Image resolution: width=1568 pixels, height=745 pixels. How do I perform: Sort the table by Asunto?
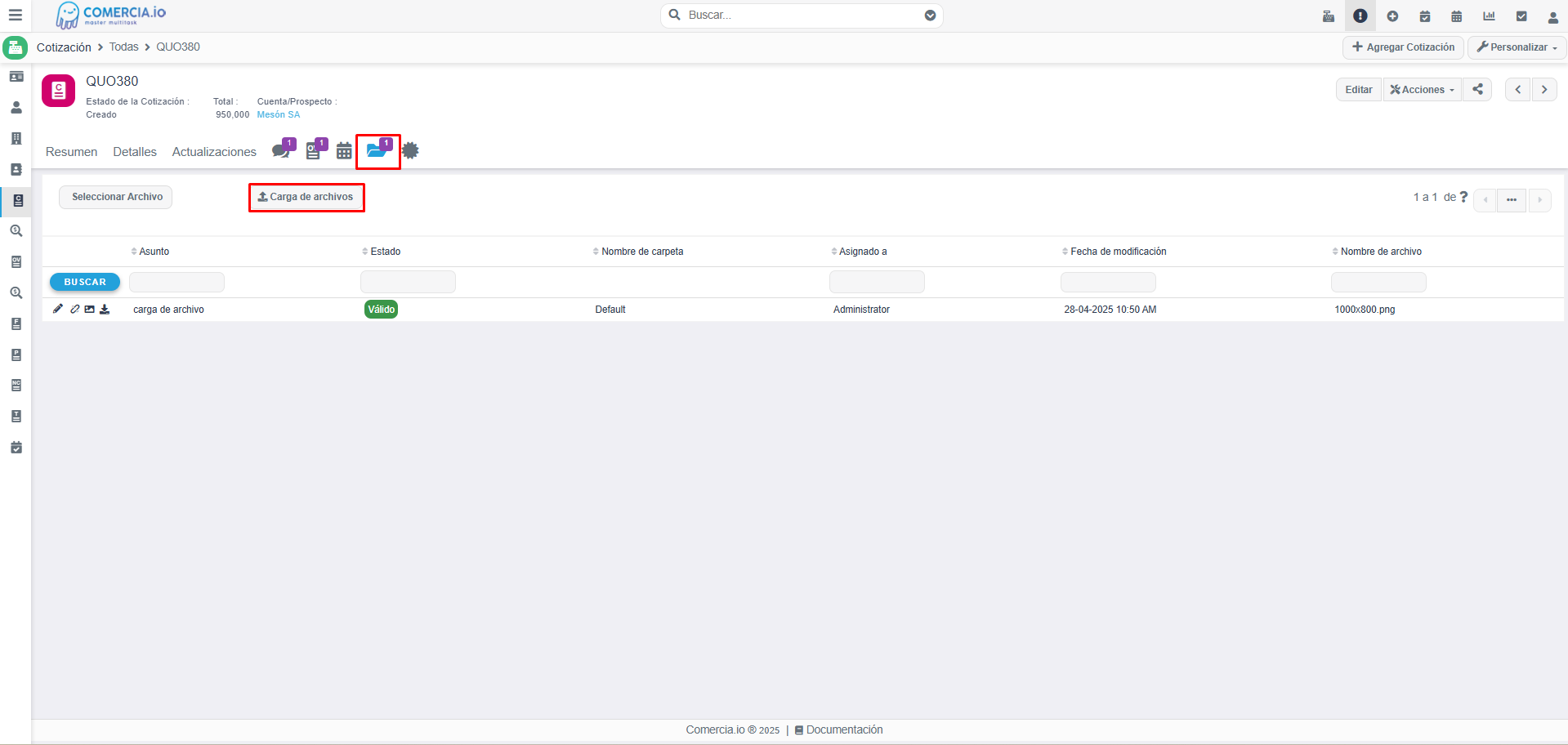[x=150, y=252]
